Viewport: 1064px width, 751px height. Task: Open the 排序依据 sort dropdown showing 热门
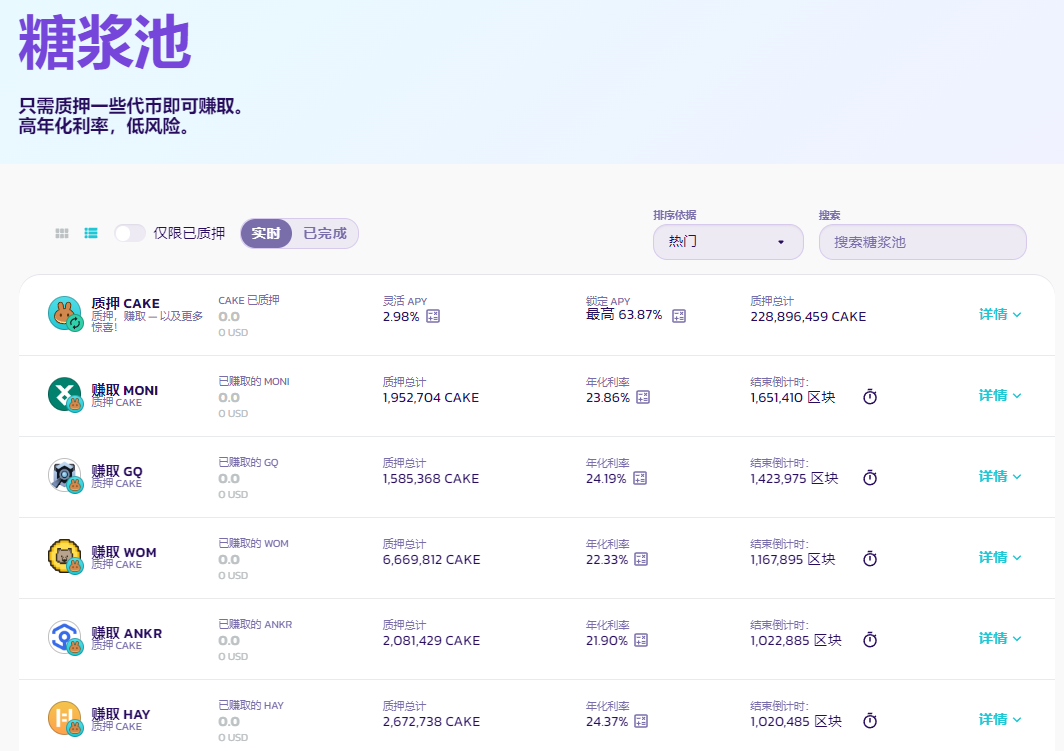point(728,242)
